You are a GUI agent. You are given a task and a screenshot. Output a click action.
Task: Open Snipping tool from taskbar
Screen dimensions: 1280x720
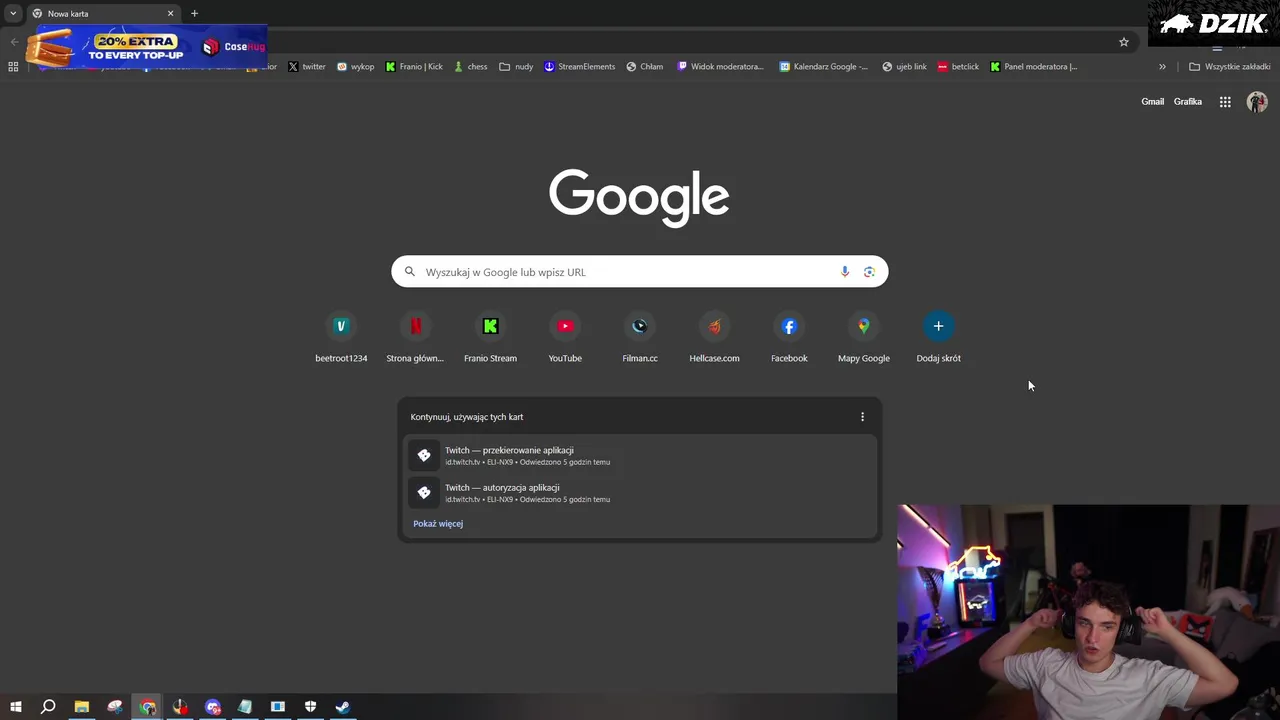point(114,707)
